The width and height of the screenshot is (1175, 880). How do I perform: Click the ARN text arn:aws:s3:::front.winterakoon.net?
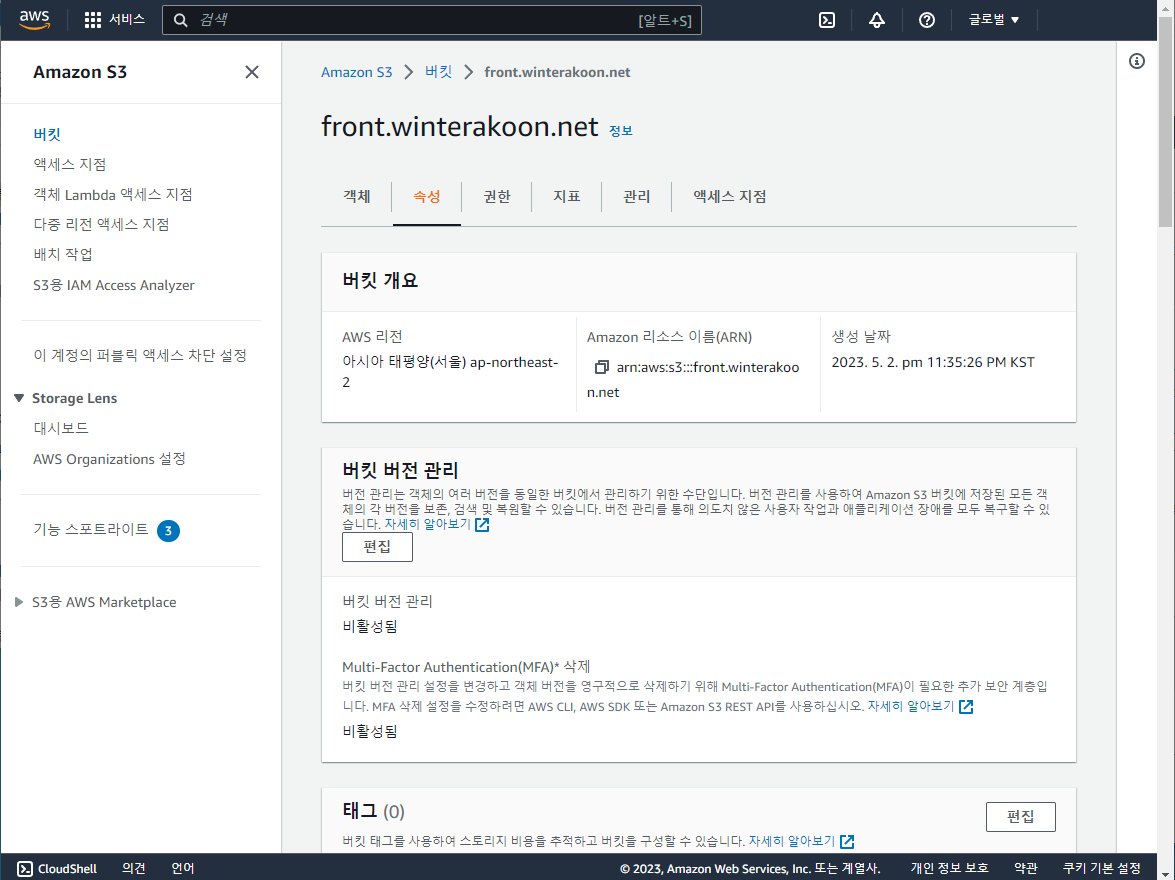pos(693,379)
